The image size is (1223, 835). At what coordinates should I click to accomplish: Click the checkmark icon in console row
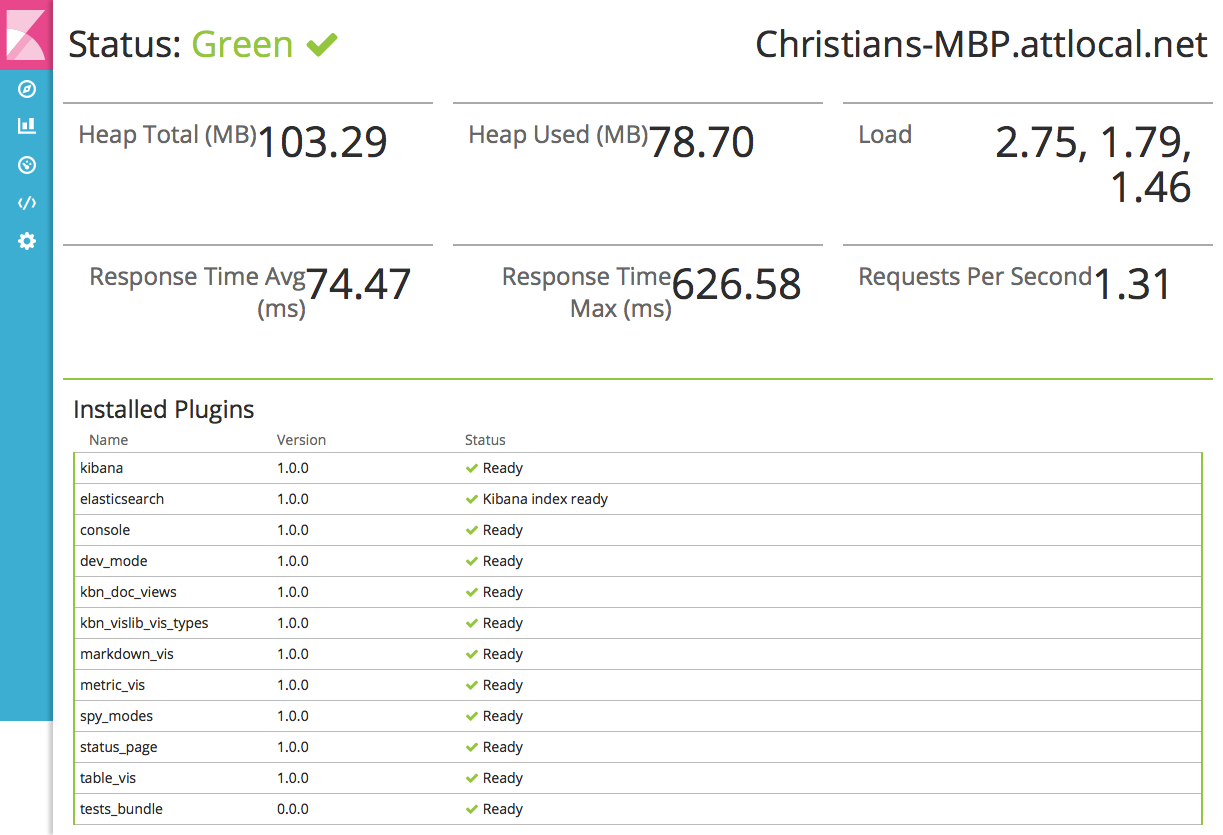471,530
